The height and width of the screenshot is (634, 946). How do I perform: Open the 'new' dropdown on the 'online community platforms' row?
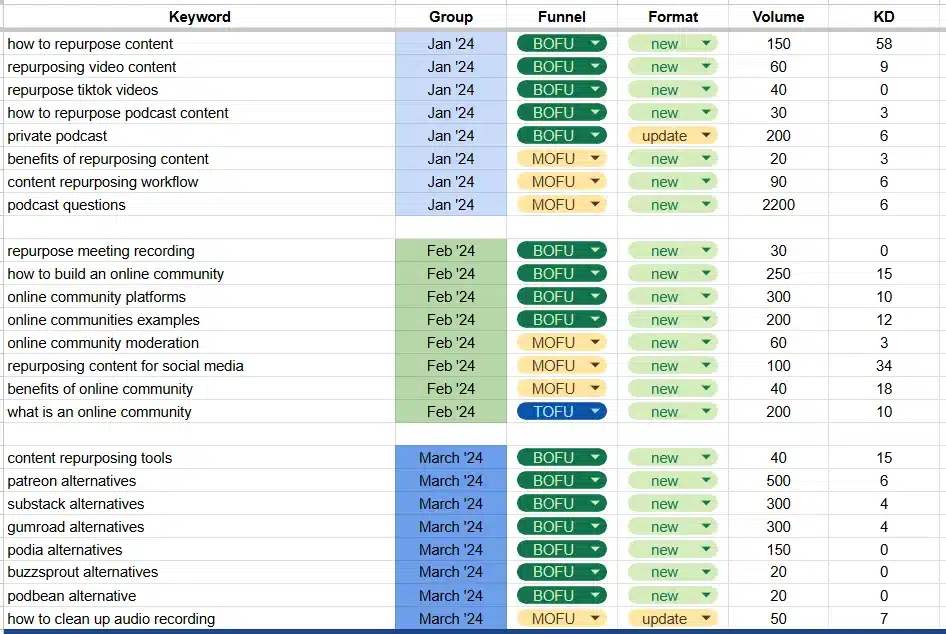[x=672, y=296]
